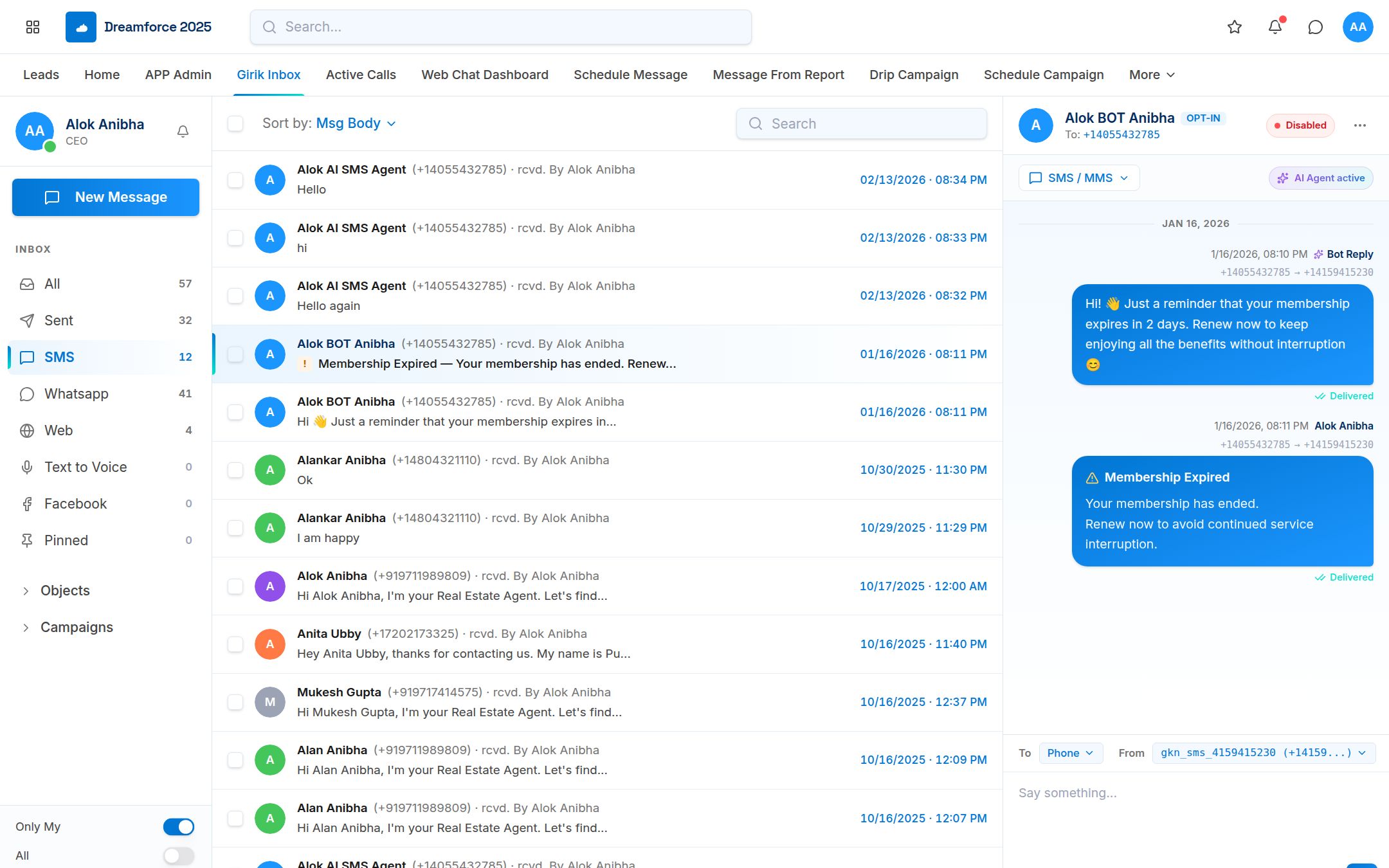Open the All inbox folder
The width and height of the screenshot is (1389, 868).
105,284
